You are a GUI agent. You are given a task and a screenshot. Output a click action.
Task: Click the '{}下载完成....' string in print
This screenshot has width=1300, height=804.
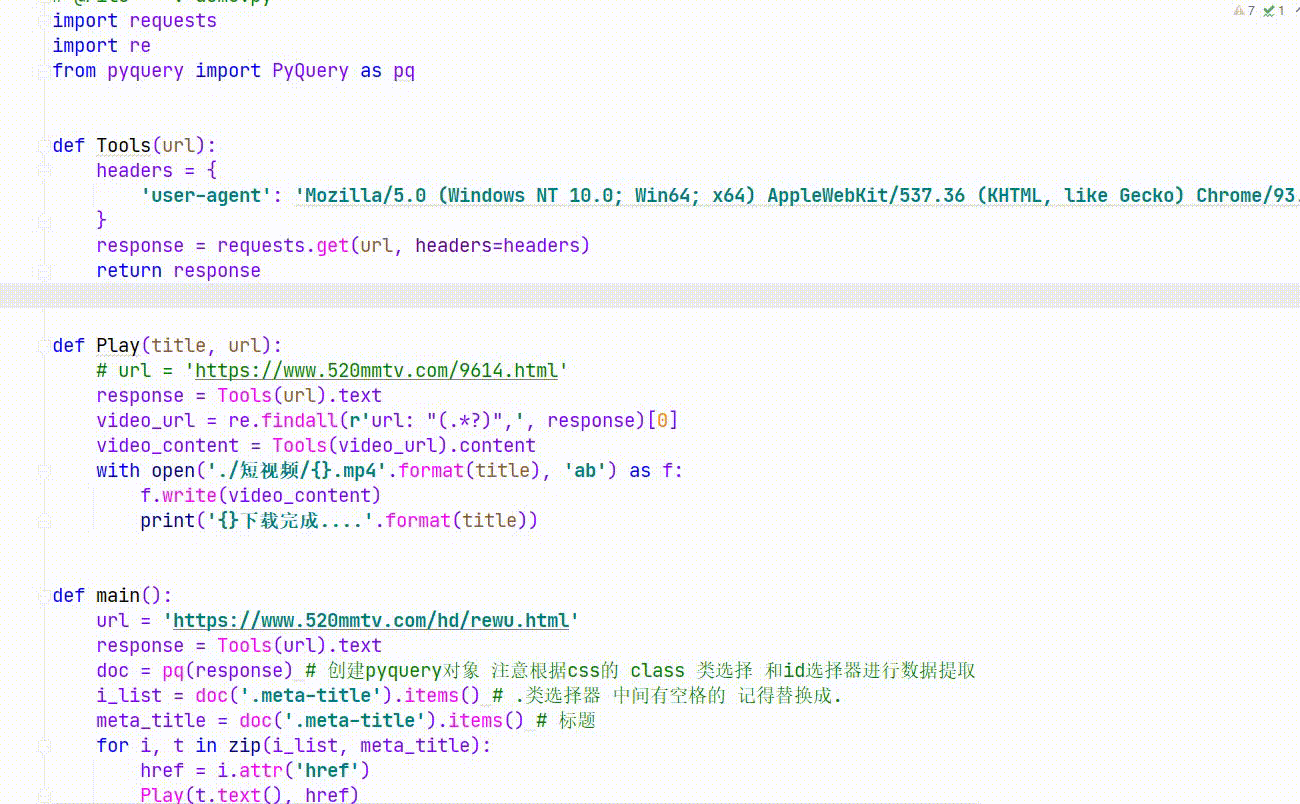click(x=289, y=521)
